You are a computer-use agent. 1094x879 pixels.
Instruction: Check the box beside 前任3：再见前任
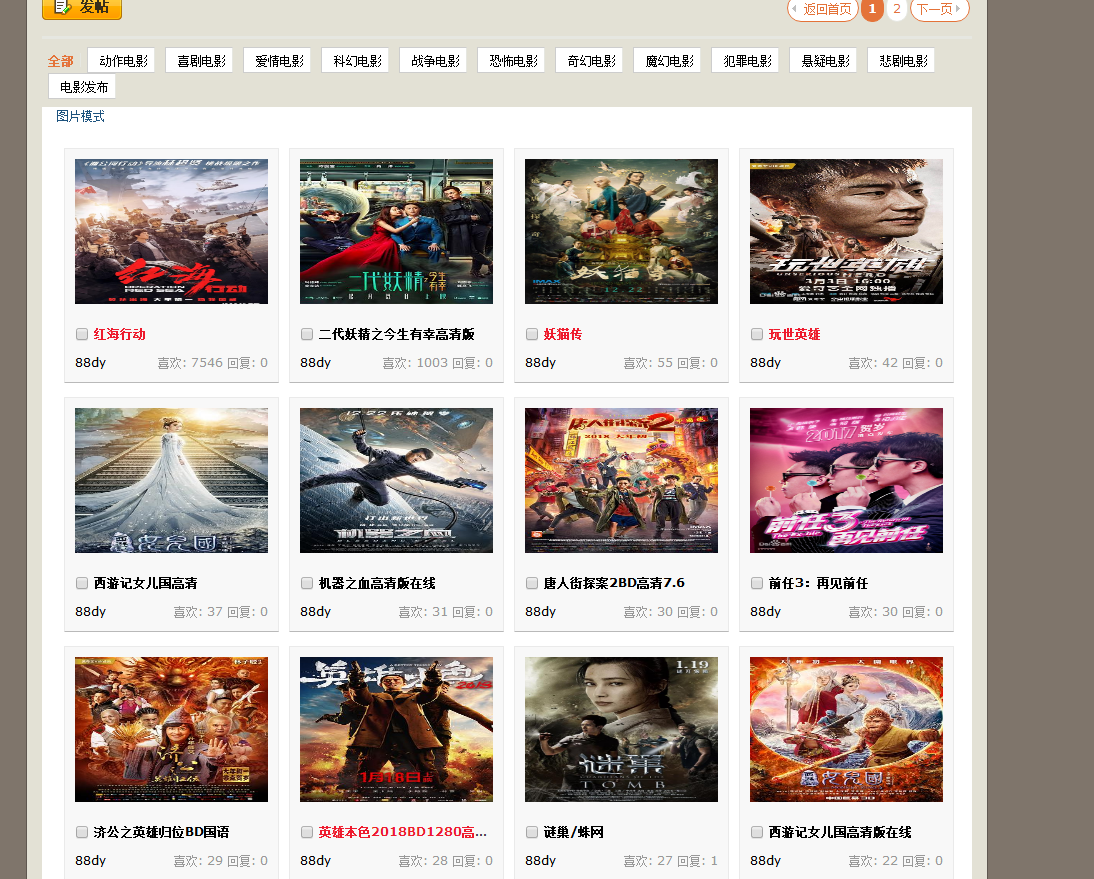756,583
